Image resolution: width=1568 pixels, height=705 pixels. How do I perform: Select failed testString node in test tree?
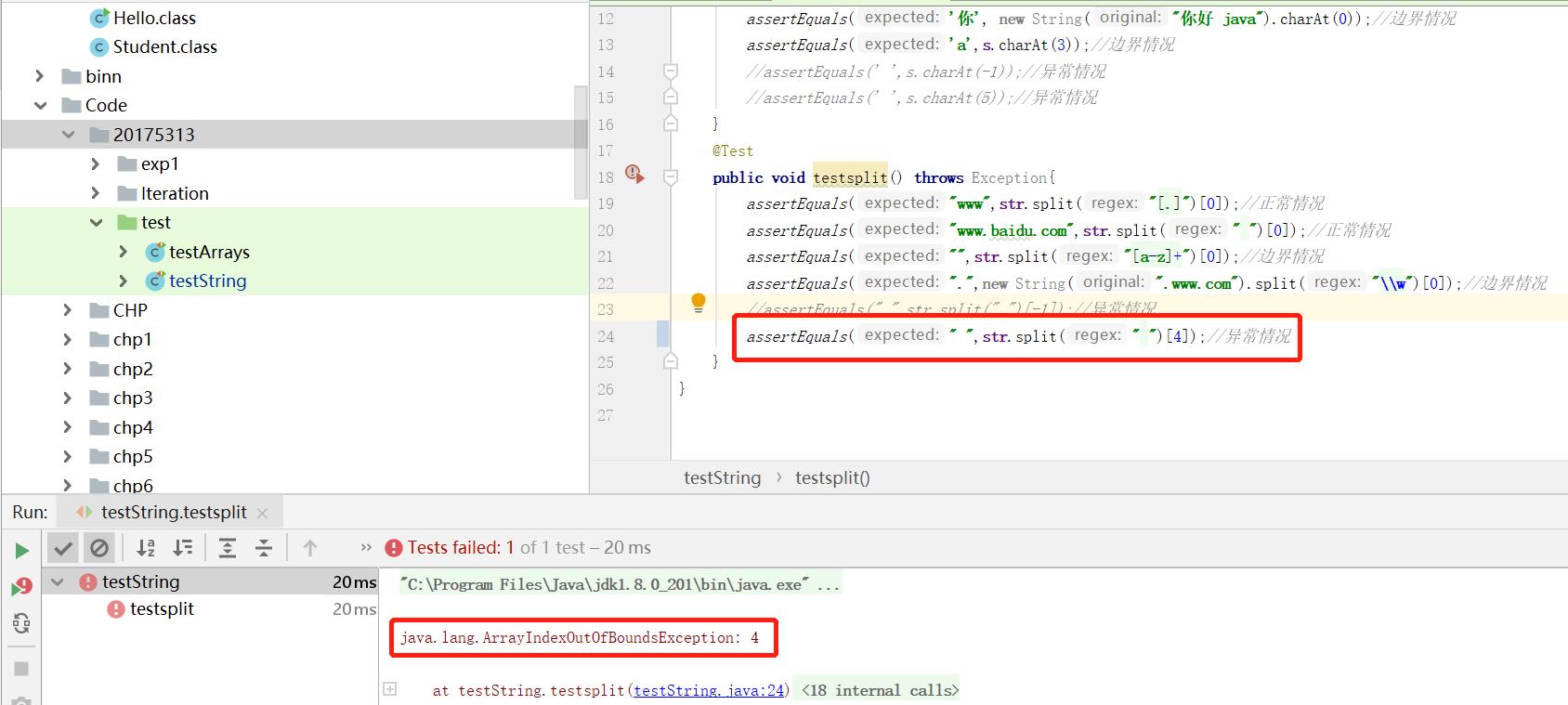[140, 581]
